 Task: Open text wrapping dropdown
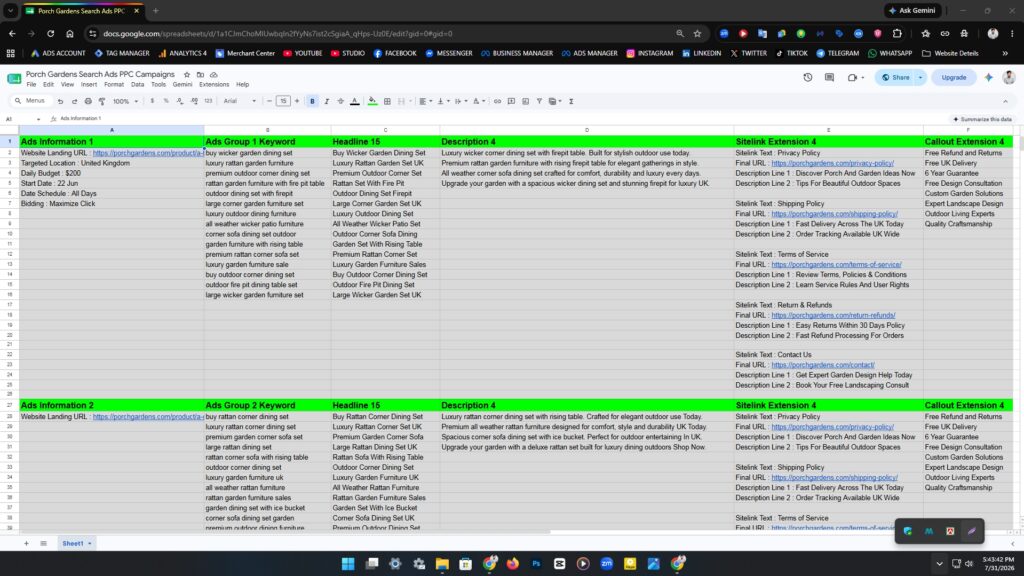[x=460, y=101]
